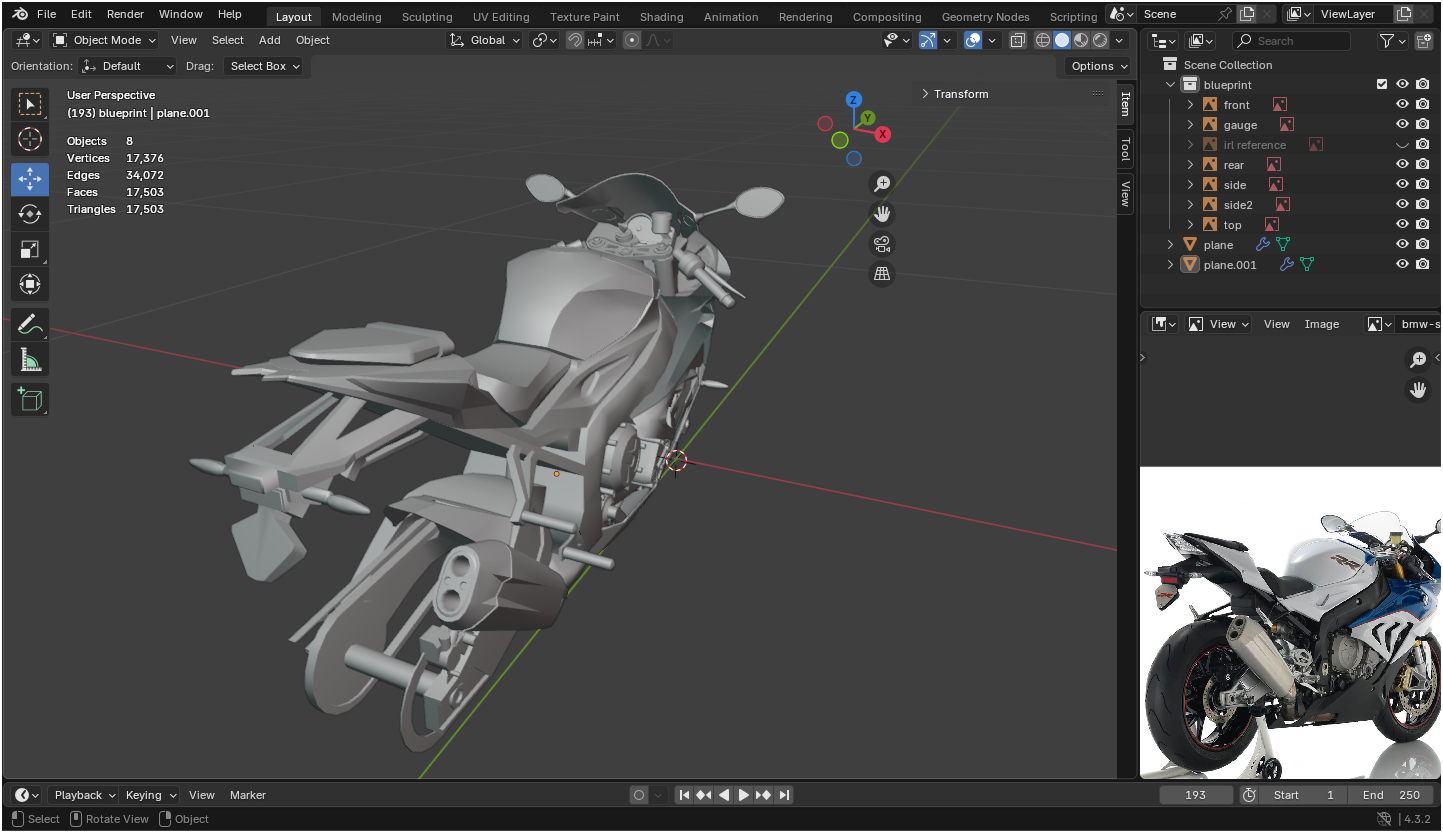Toggle auto keying record button
1443x833 pixels.
coord(639,795)
